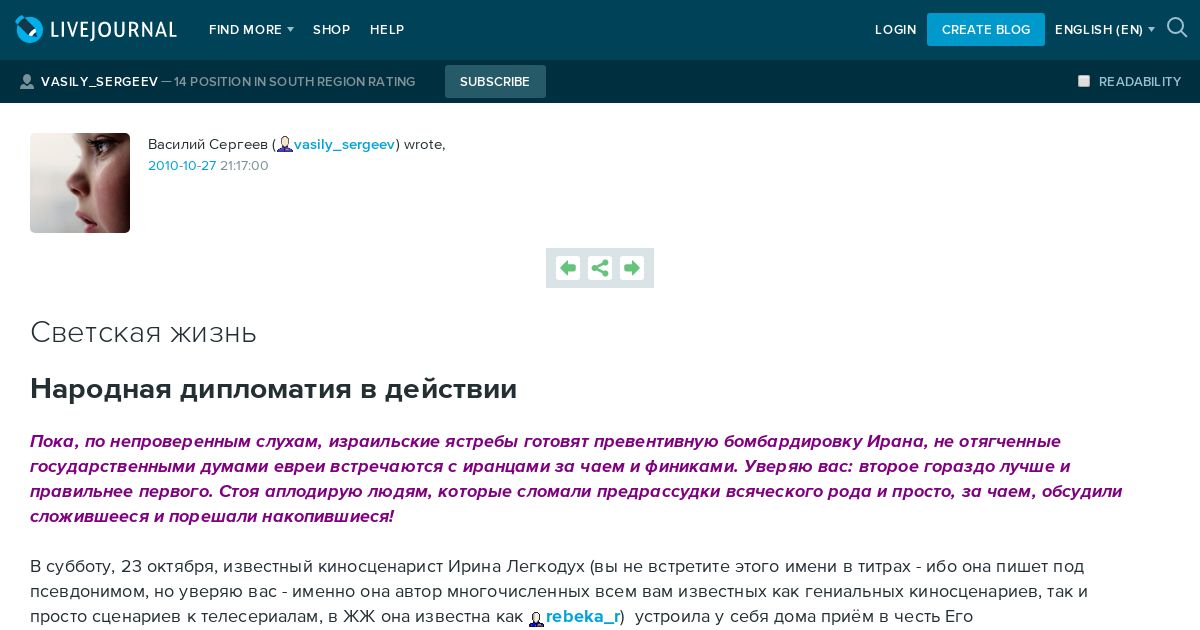Click the Readability label text
This screenshot has width=1200, height=630.
[x=1140, y=82]
